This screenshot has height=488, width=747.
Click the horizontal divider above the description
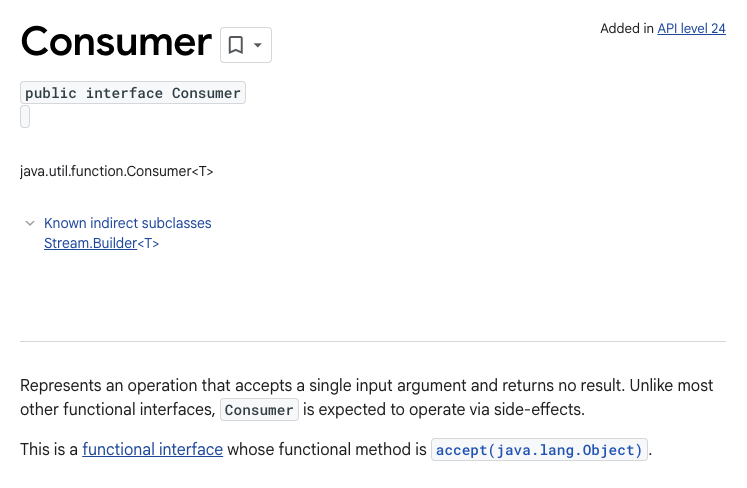tap(373, 341)
